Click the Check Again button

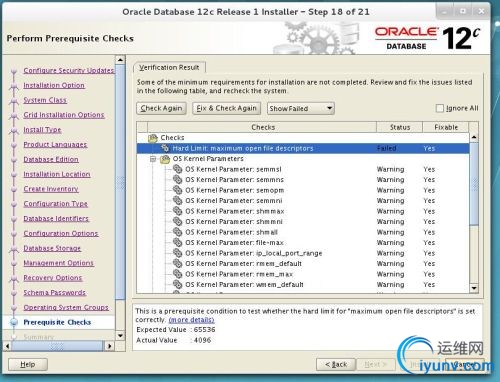tap(161, 108)
